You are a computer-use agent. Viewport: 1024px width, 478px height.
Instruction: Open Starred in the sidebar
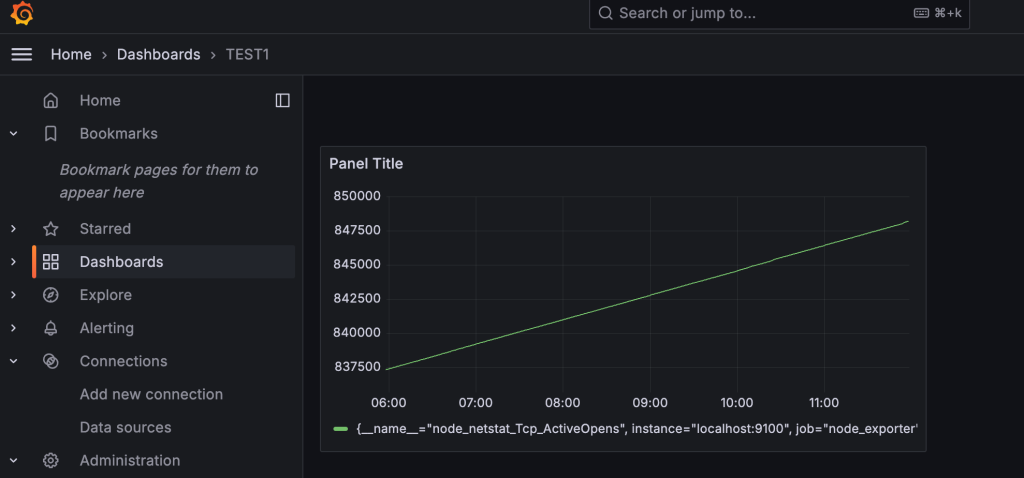click(105, 229)
